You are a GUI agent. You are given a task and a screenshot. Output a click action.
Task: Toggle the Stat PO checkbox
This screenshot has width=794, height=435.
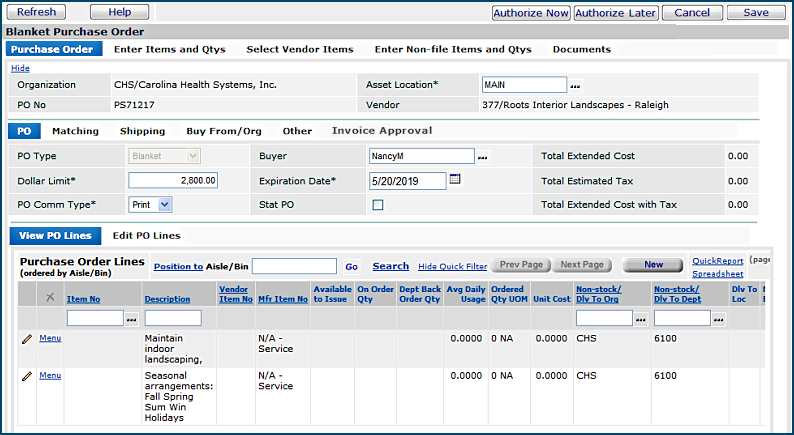tap(378, 205)
